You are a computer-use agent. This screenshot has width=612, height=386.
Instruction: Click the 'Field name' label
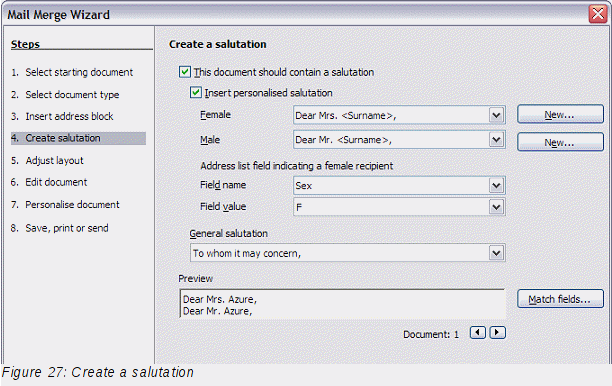pyautogui.click(x=223, y=185)
